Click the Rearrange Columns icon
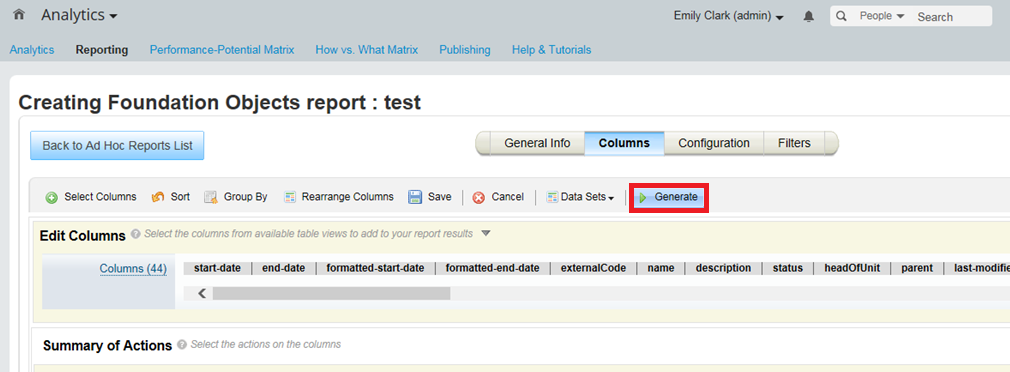 290,197
